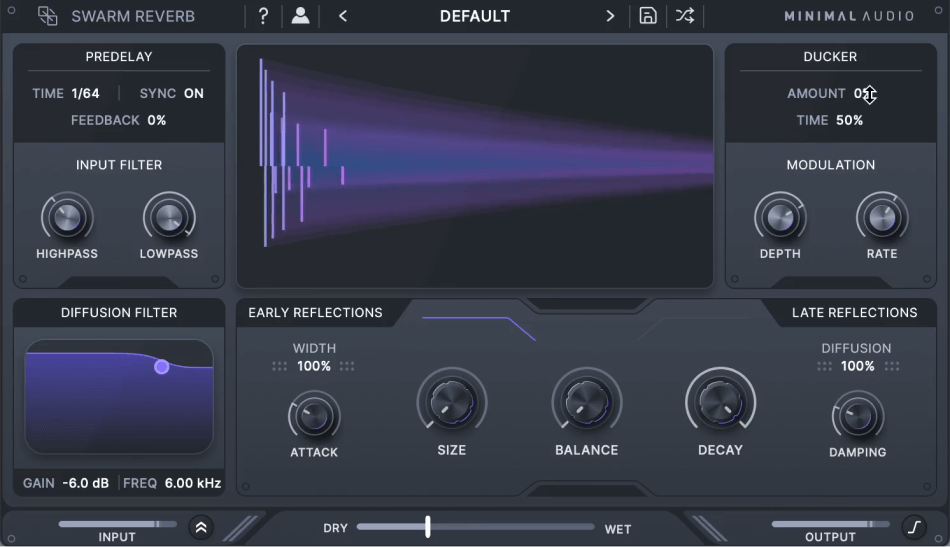Image resolution: width=950 pixels, height=547 pixels.
Task: Click the modulation RATE knob
Action: (882, 217)
